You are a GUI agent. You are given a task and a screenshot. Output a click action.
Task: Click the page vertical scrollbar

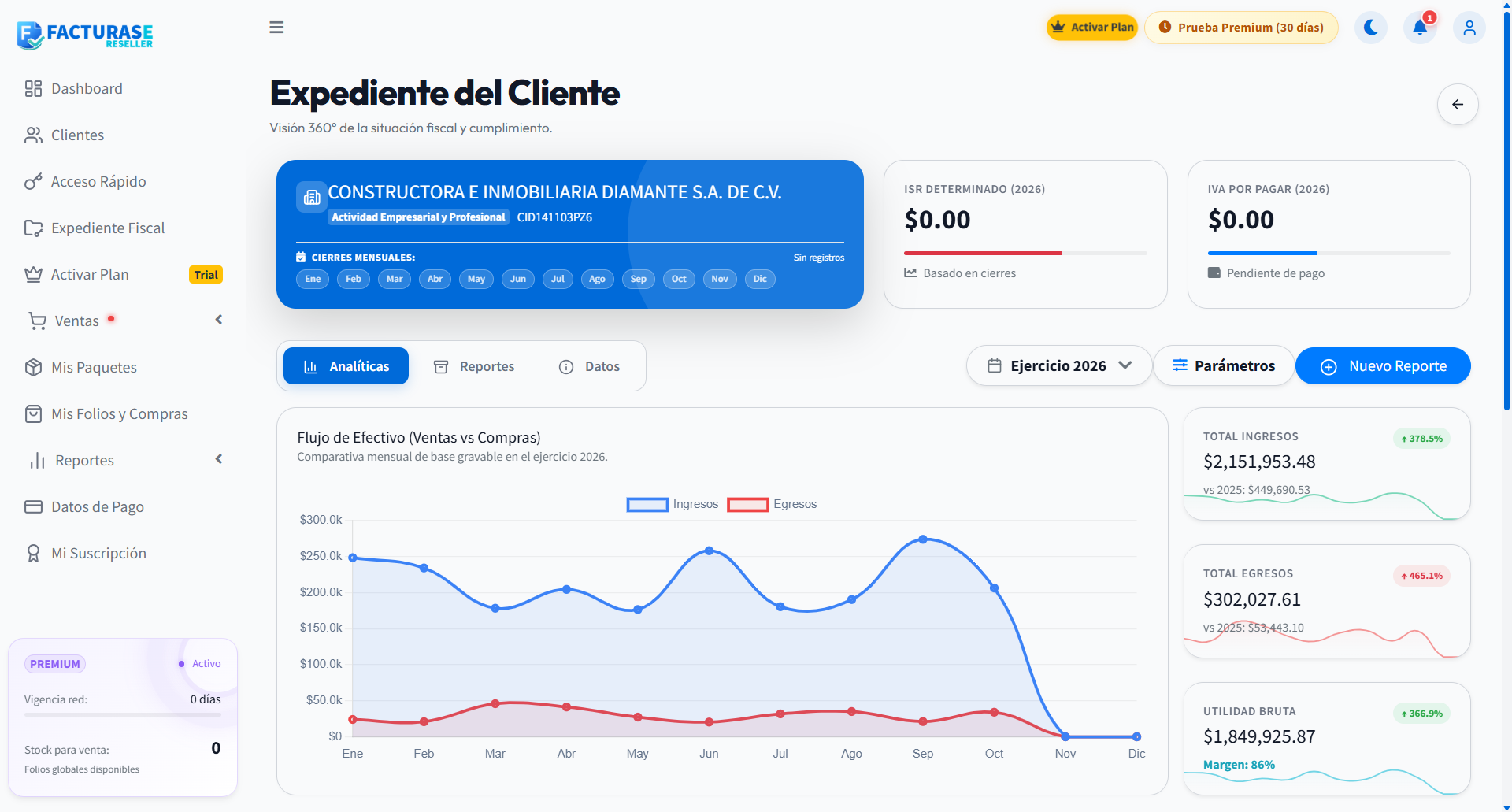(x=1506, y=213)
